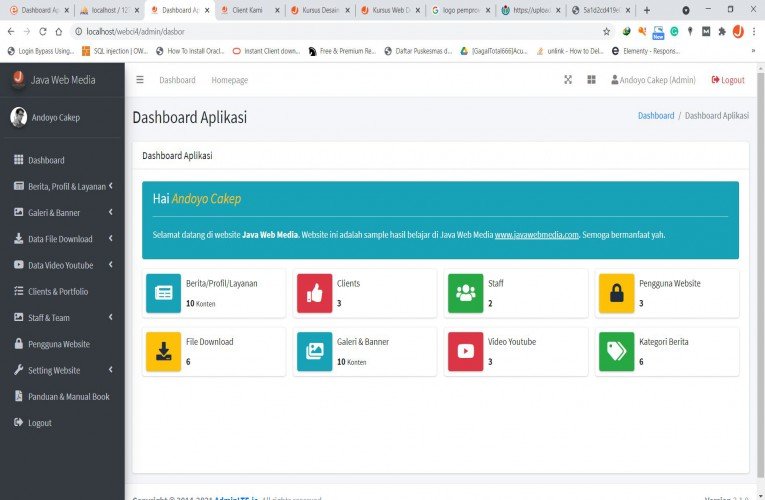The height and width of the screenshot is (500, 765).
Task: Click the 'Dashboard Aplikasi' card header text
Action: tap(177, 156)
